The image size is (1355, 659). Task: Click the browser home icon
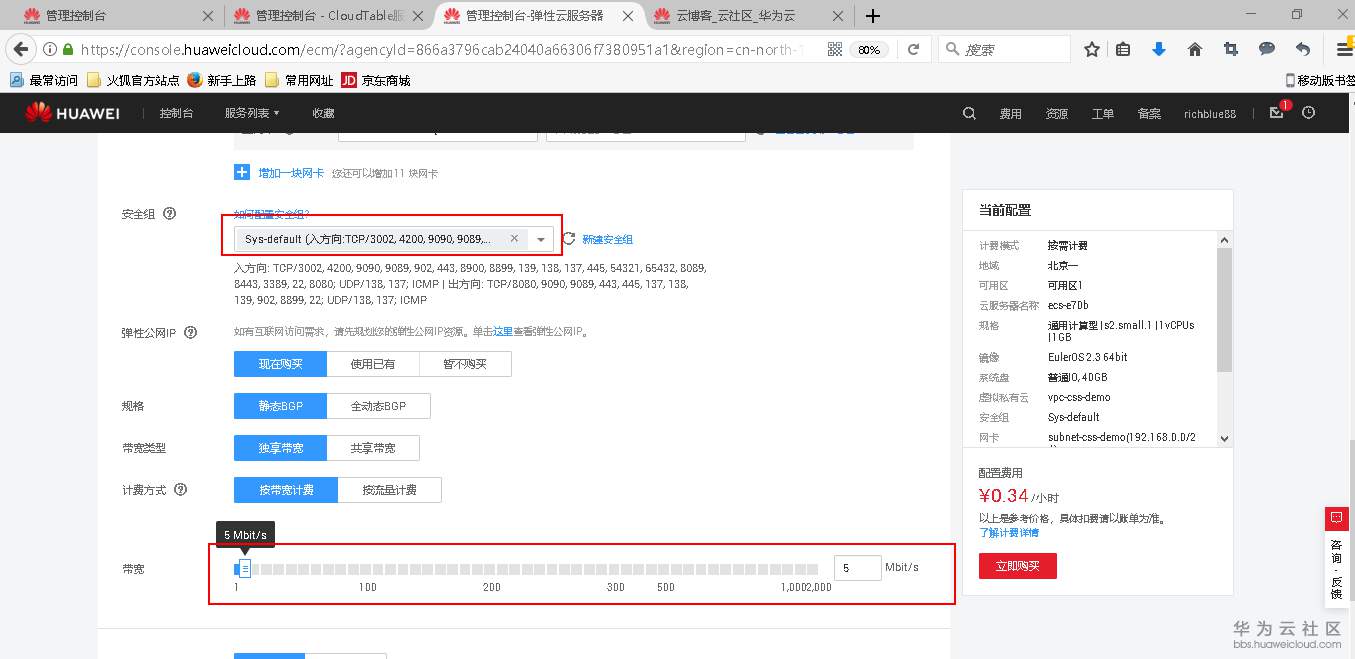tap(1194, 47)
